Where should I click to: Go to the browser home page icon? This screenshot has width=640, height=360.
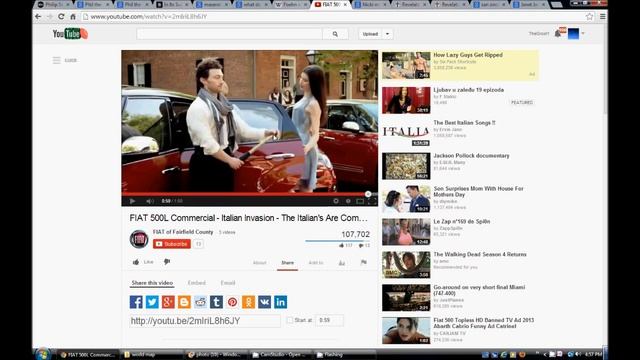click(73, 17)
